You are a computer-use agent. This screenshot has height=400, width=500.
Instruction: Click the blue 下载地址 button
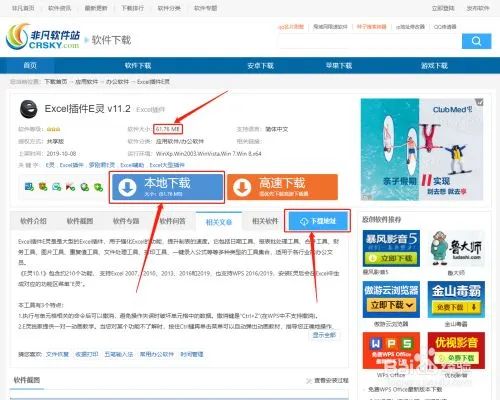[x=318, y=221]
